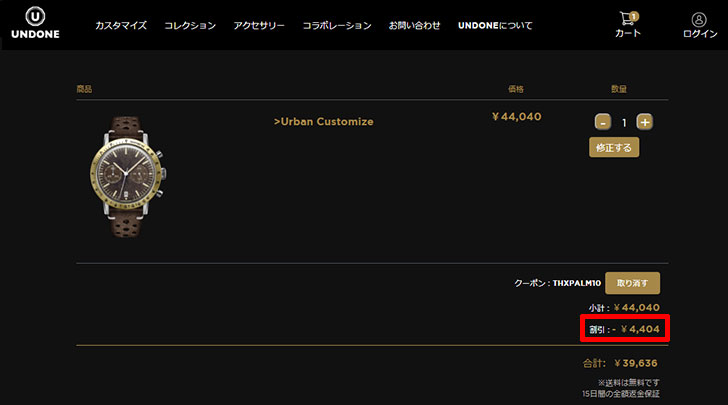Open the shopping cart icon
The width and height of the screenshot is (728, 405).
tap(627, 19)
